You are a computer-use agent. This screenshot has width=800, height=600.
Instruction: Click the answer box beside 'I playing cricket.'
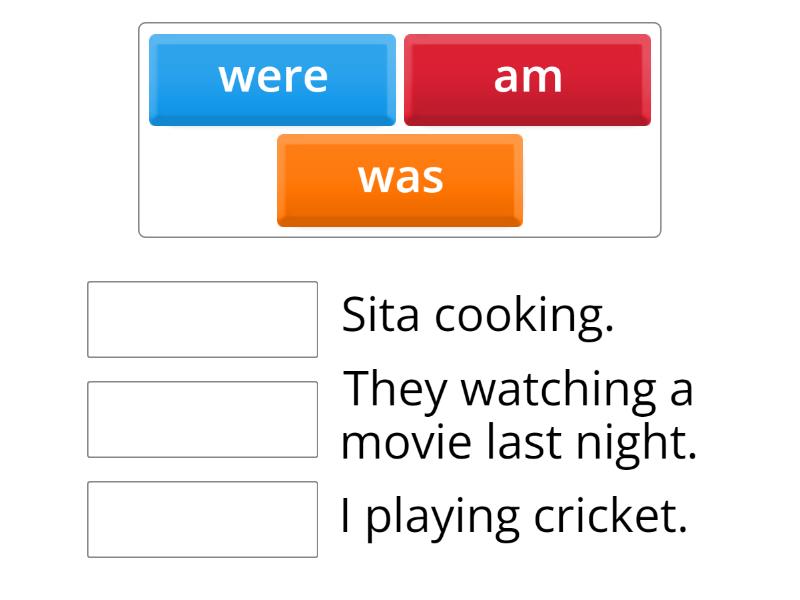click(202, 516)
